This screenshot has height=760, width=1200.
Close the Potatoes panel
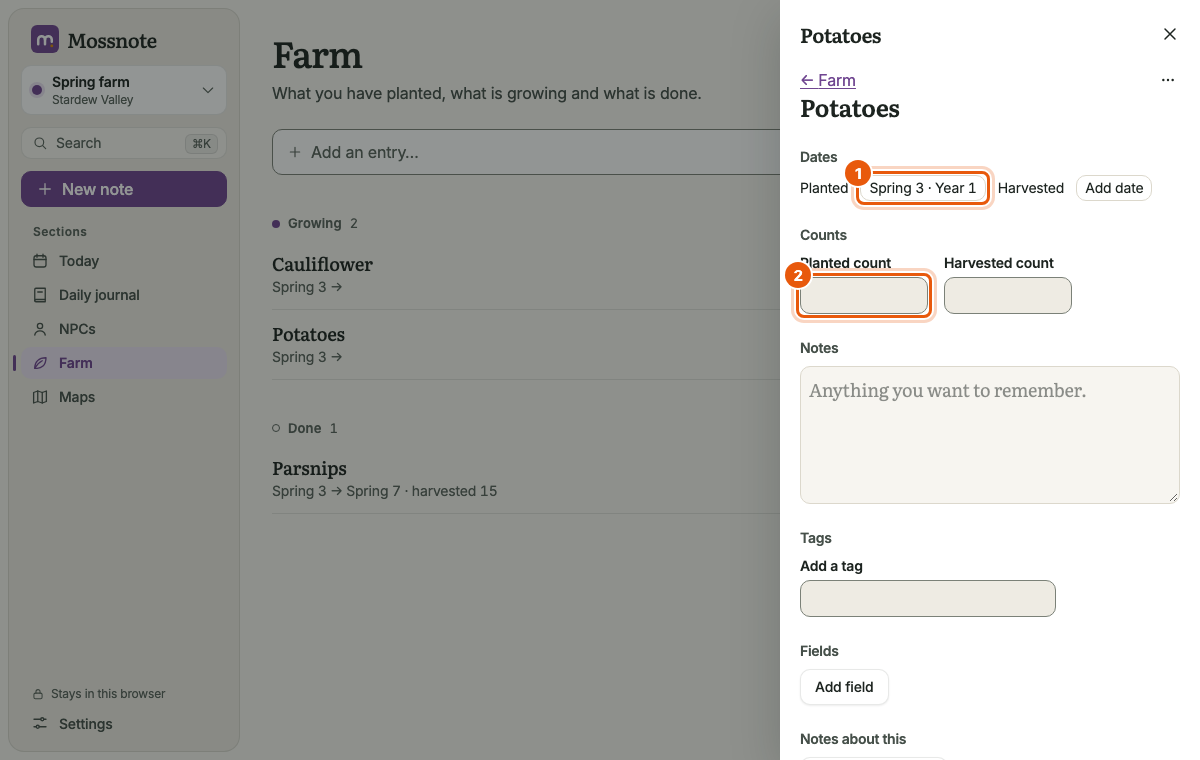click(x=1170, y=34)
